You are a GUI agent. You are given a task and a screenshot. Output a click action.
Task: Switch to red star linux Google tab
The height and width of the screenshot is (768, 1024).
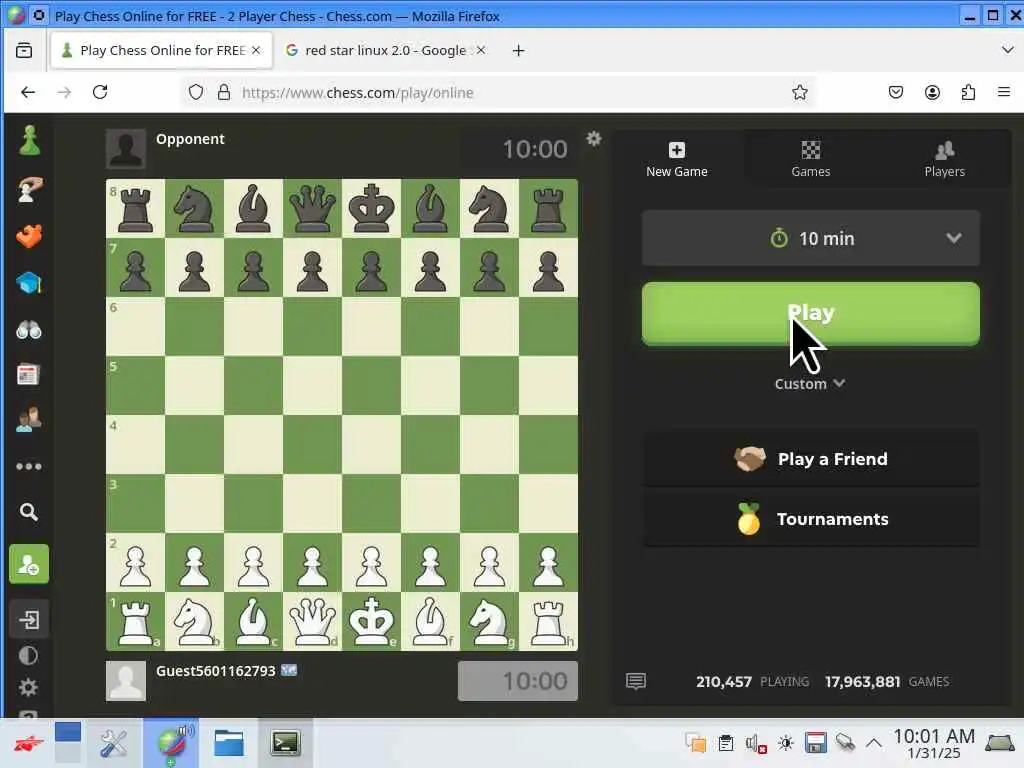[385, 50]
